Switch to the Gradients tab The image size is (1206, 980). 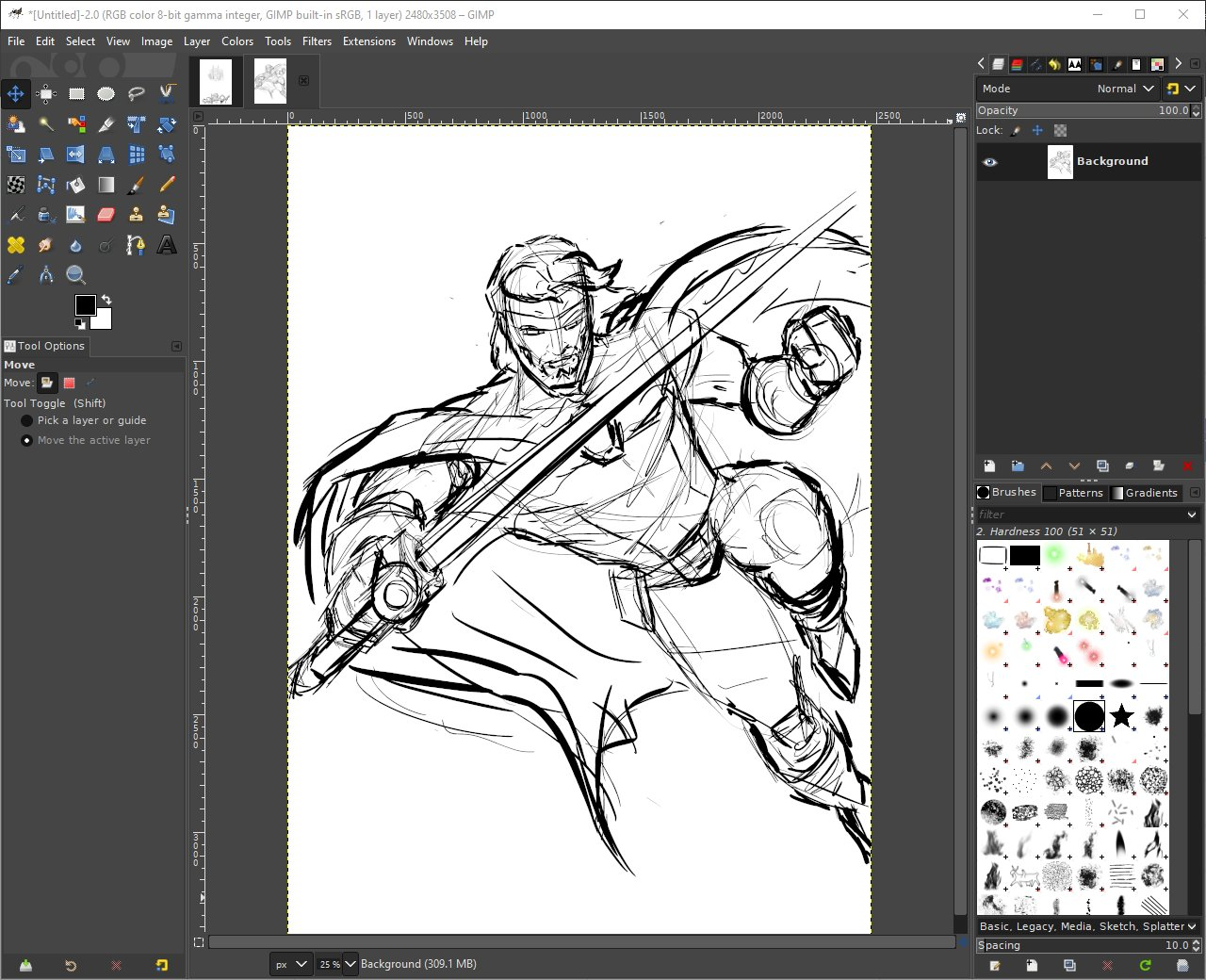(x=1145, y=493)
